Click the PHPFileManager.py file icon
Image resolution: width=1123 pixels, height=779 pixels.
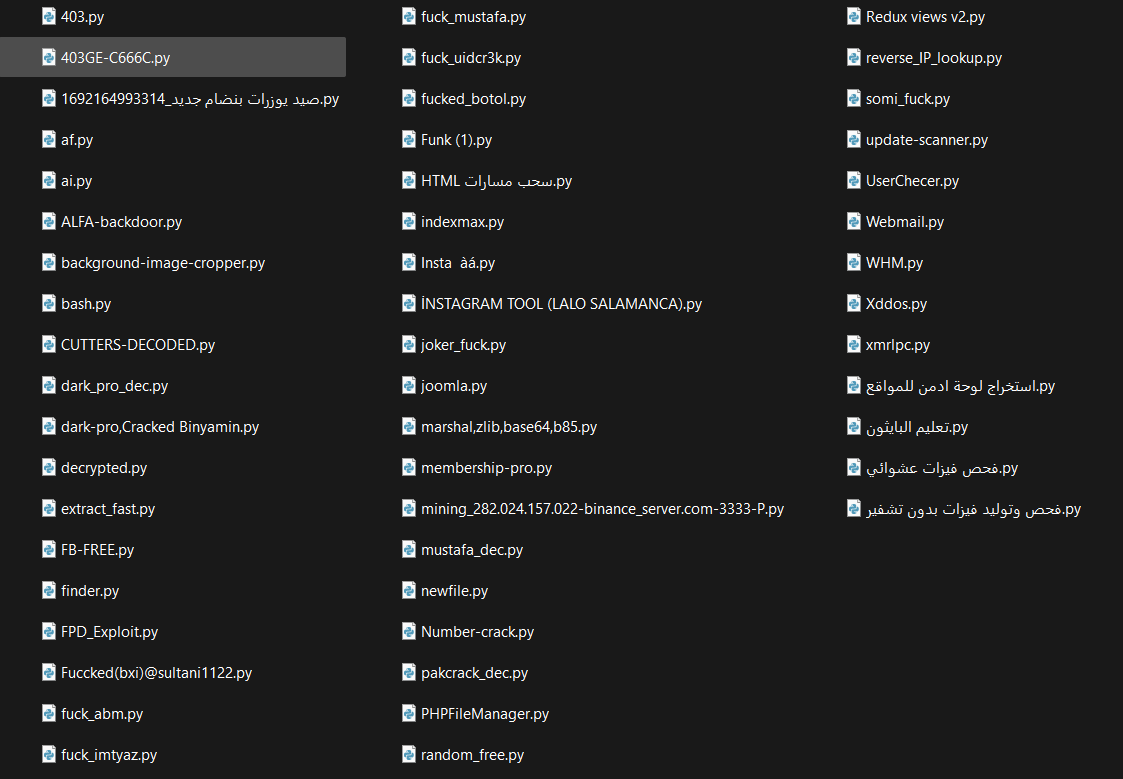point(409,713)
